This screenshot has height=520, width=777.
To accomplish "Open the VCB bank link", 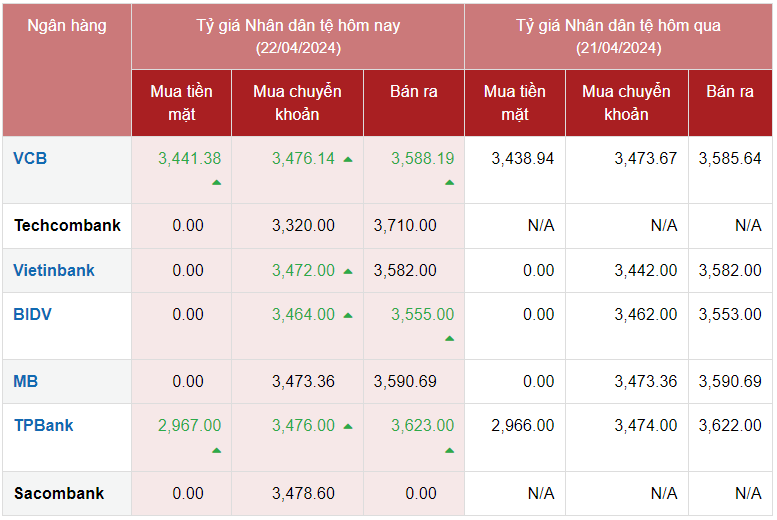I will click(30, 158).
